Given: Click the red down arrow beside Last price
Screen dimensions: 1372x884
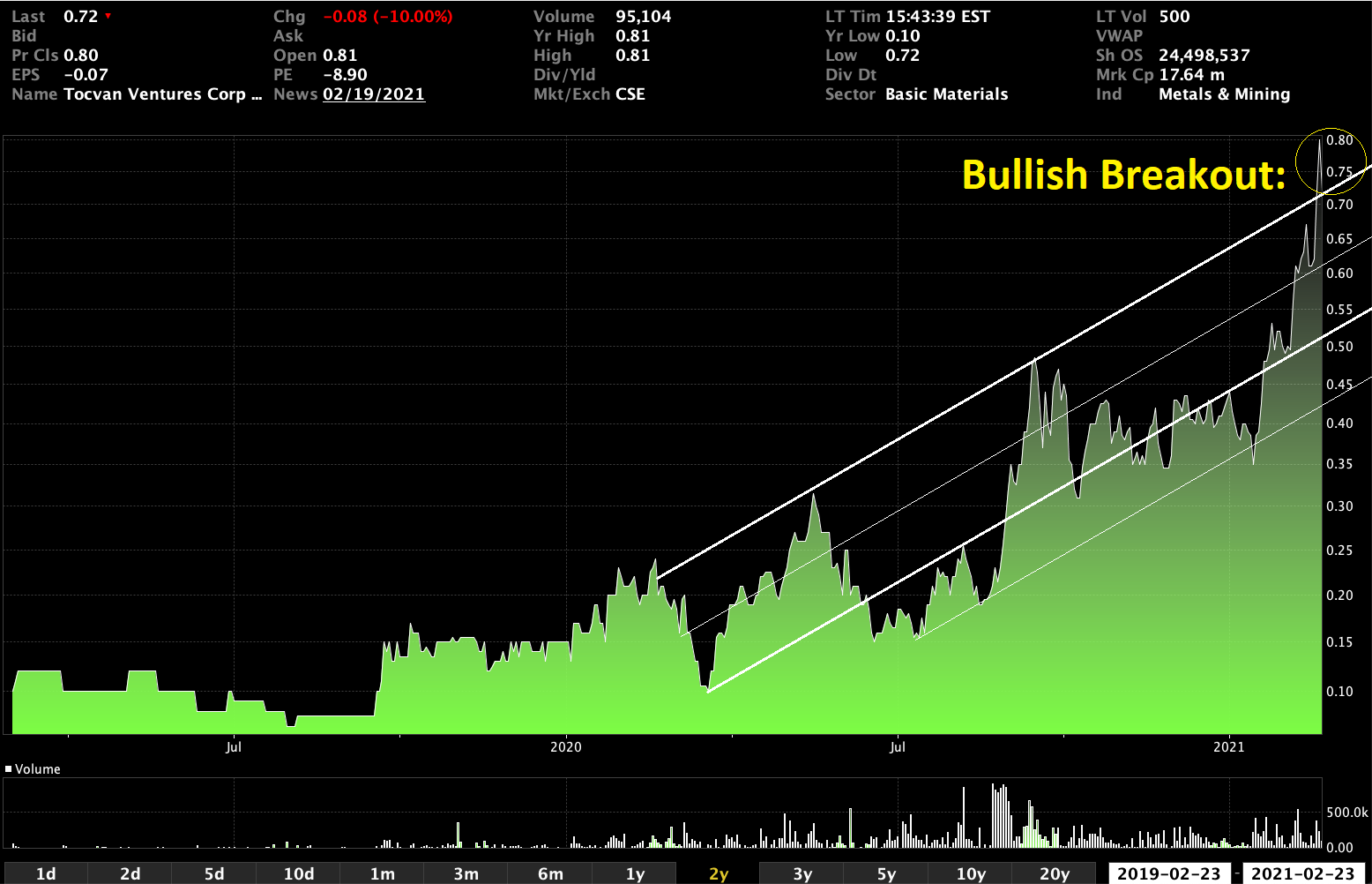Looking at the screenshot, I should click(x=108, y=16).
